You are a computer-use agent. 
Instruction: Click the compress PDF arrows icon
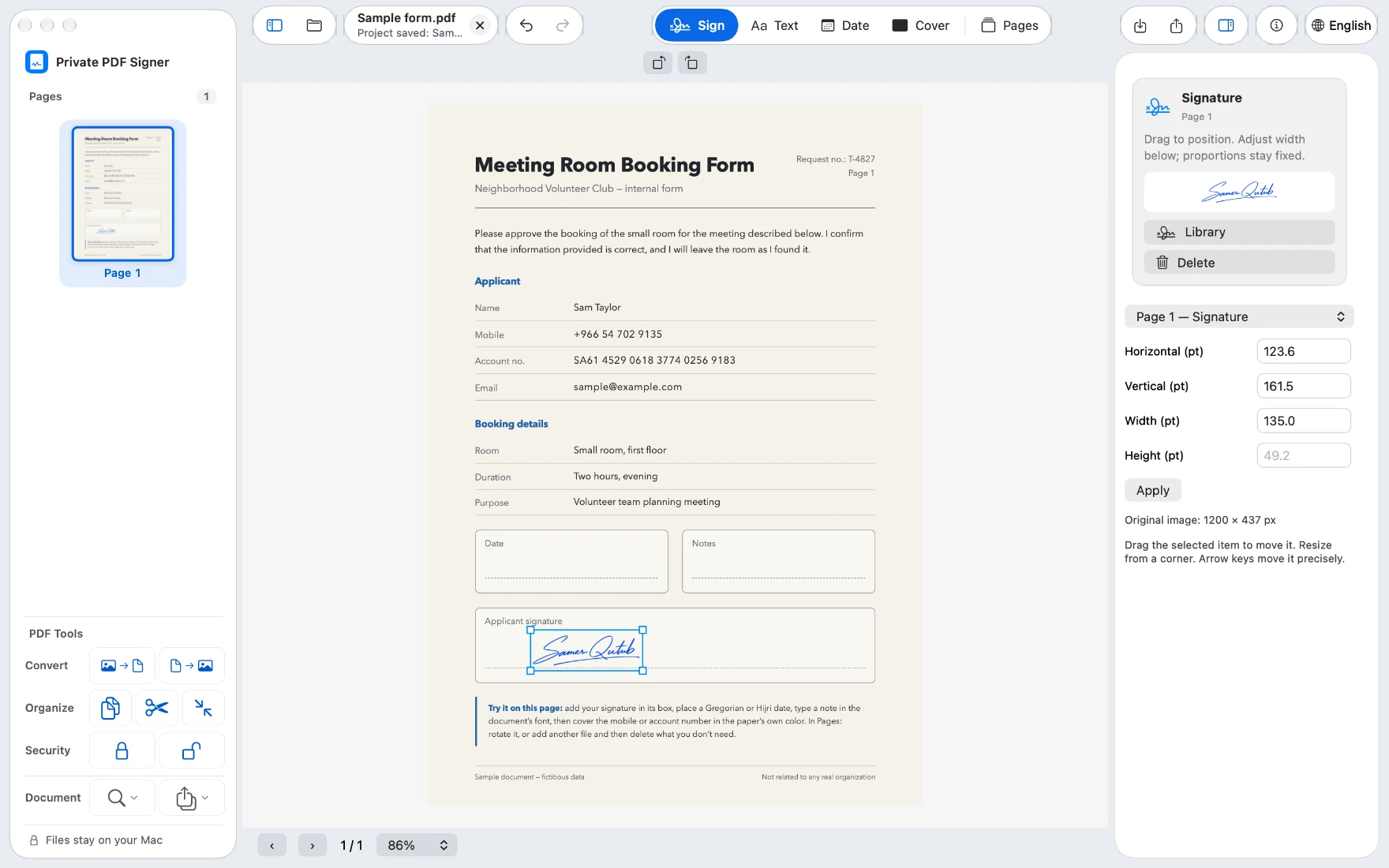[x=203, y=708]
